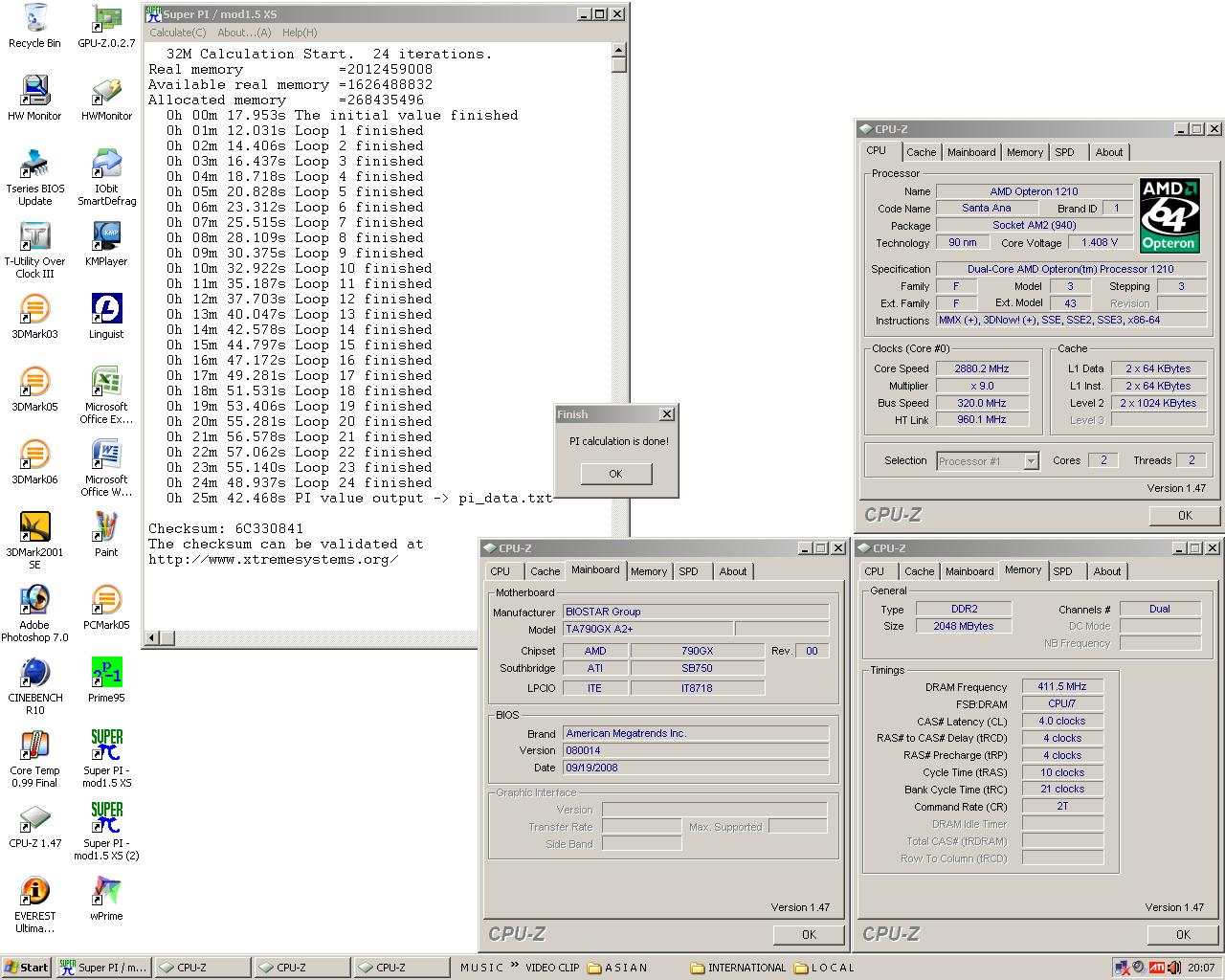1225x980 pixels.
Task: Open Adobe Photoshop 7.0 shortcut
Action: point(34,613)
